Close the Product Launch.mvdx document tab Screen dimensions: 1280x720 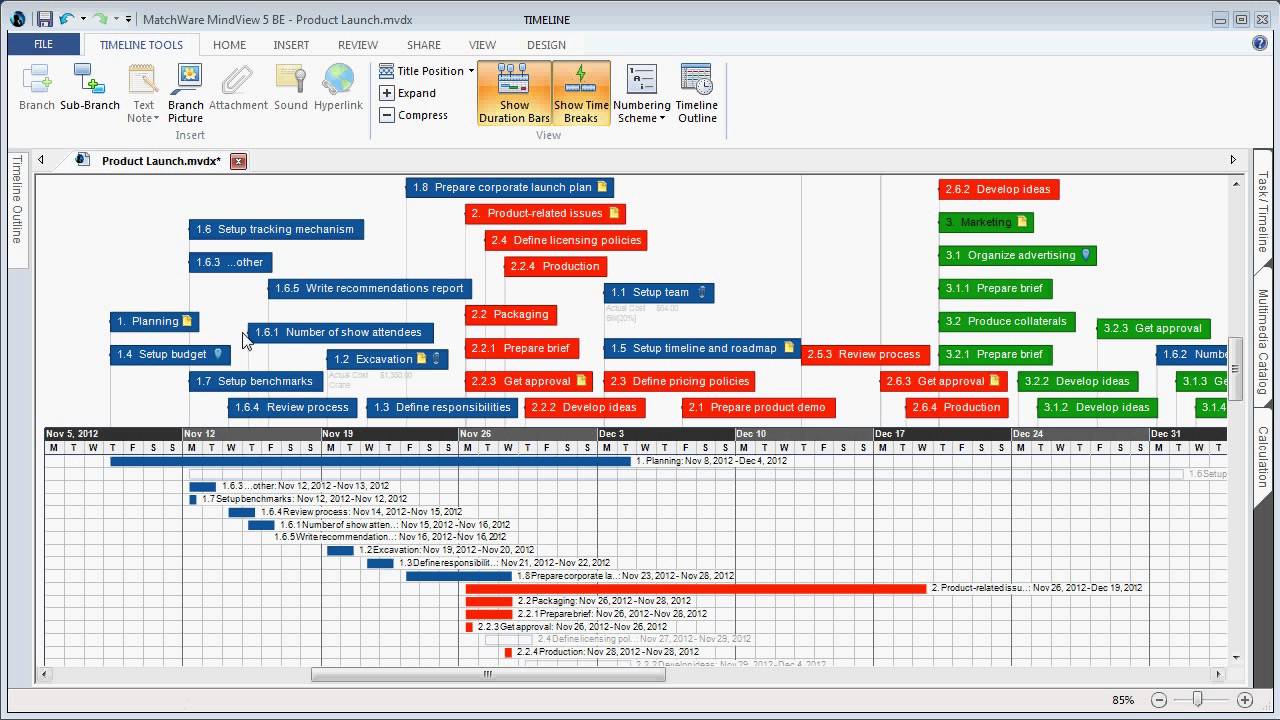coord(238,161)
